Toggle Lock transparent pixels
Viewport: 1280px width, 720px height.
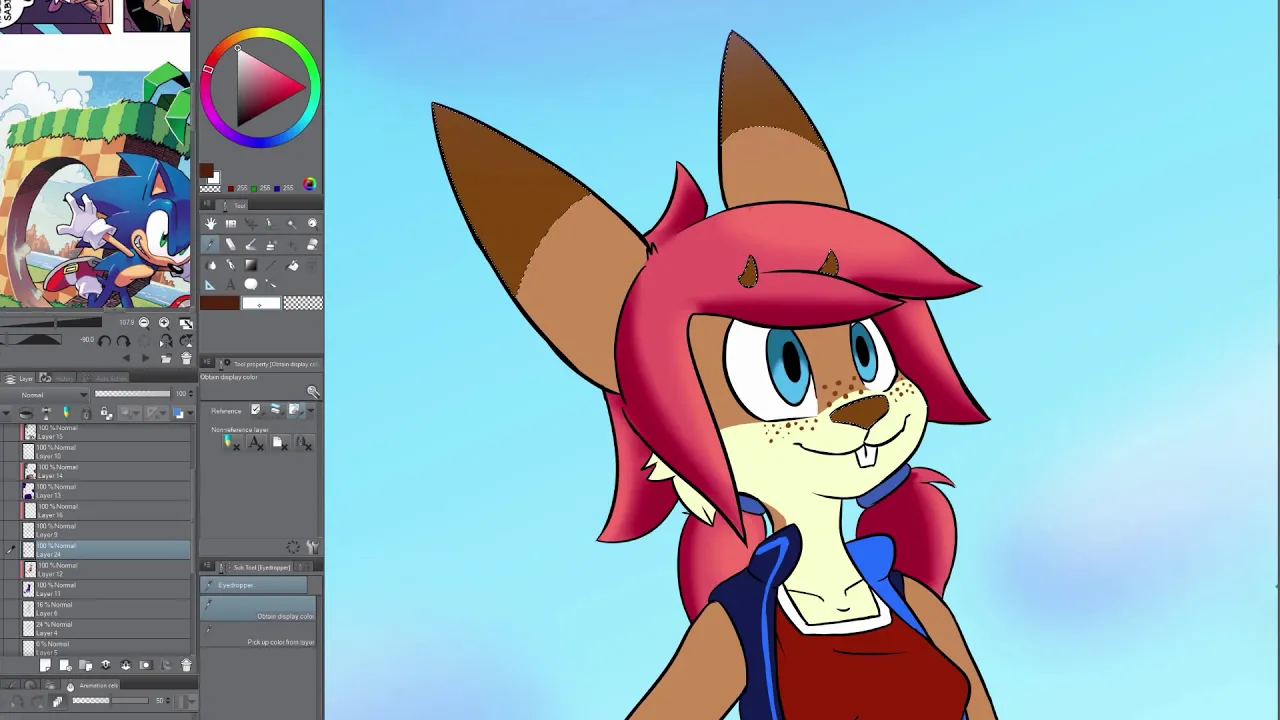click(106, 413)
